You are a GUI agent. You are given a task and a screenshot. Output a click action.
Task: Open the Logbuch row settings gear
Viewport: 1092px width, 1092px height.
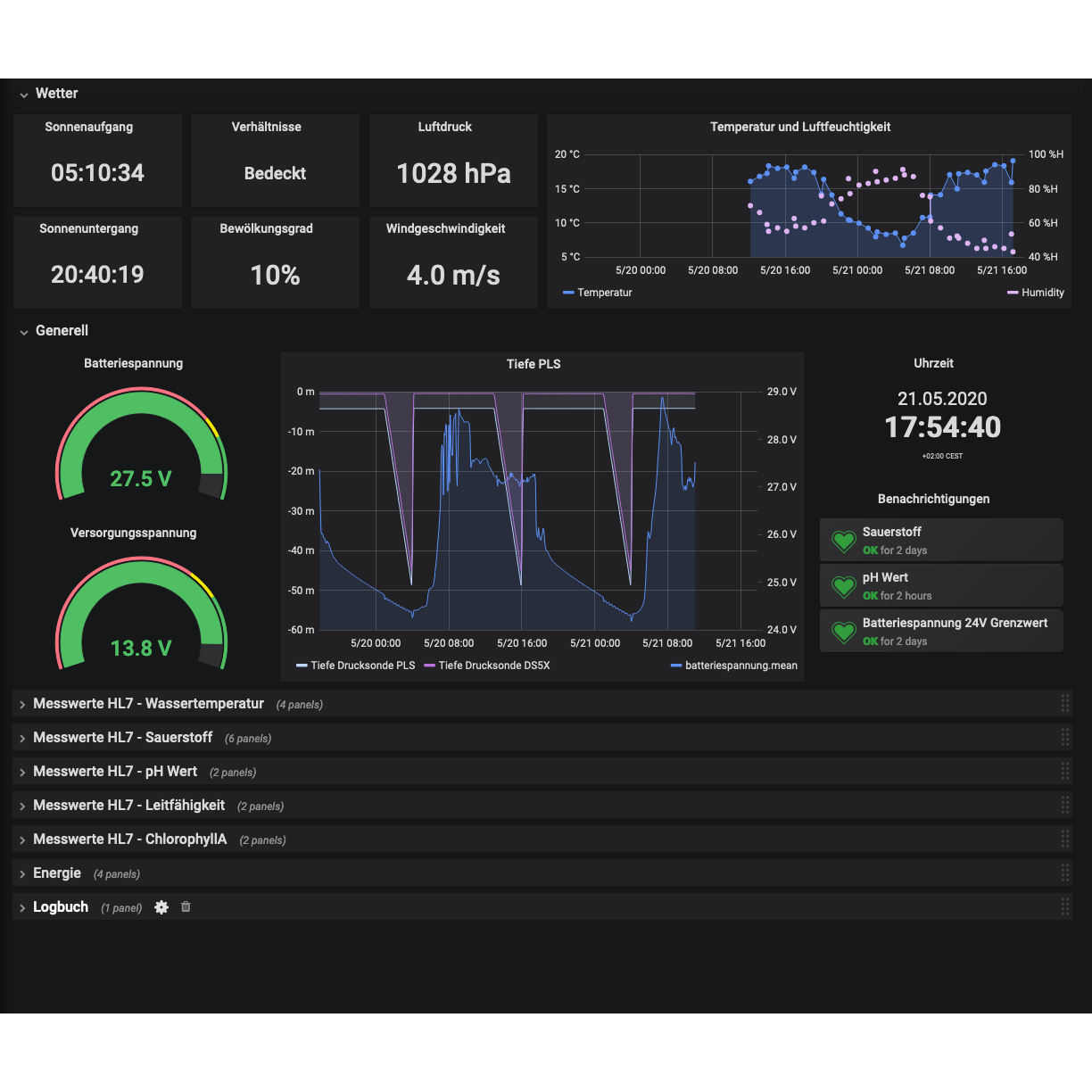coord(161,907)
